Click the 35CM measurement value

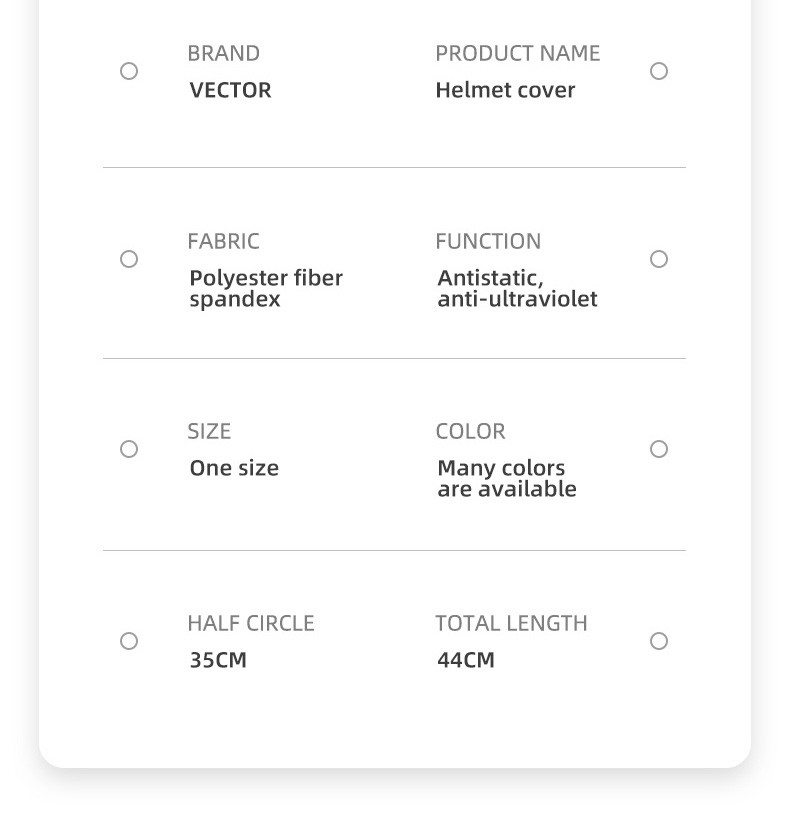tap(218, 660)
